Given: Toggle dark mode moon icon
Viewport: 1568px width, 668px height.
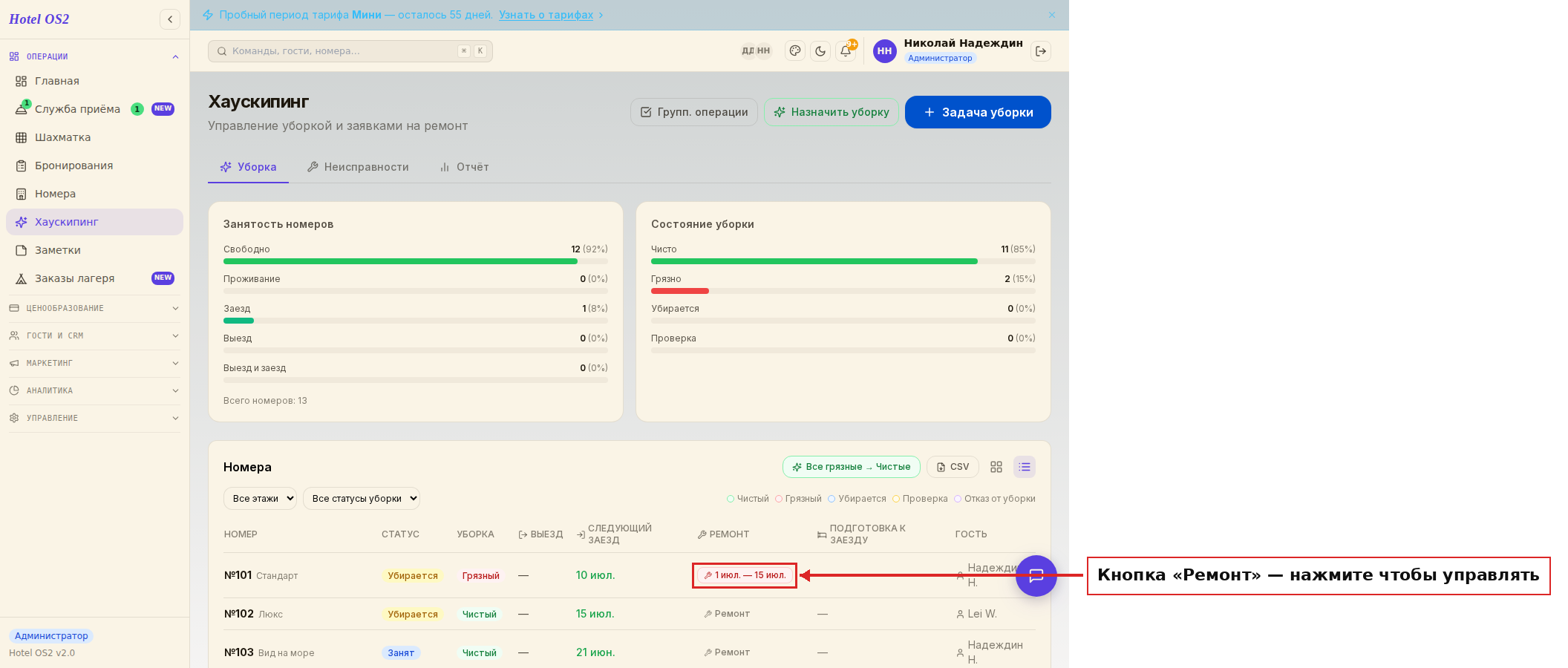Looking at the screenshot, I should point(820,51).
